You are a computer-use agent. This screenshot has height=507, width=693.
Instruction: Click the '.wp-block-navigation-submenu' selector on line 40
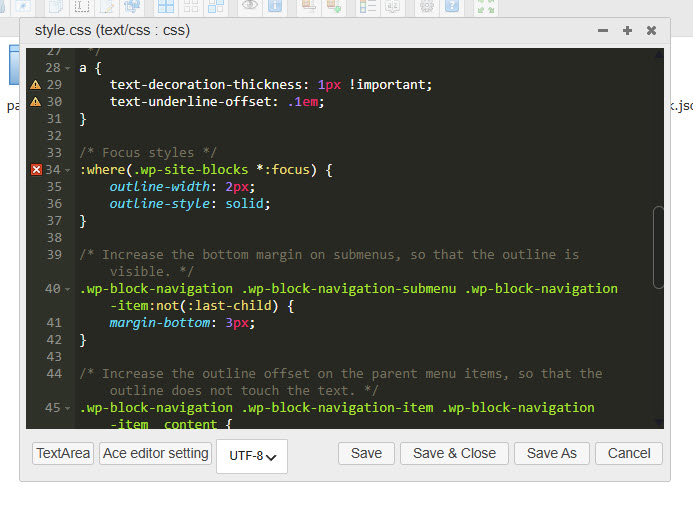click(349, 289)
